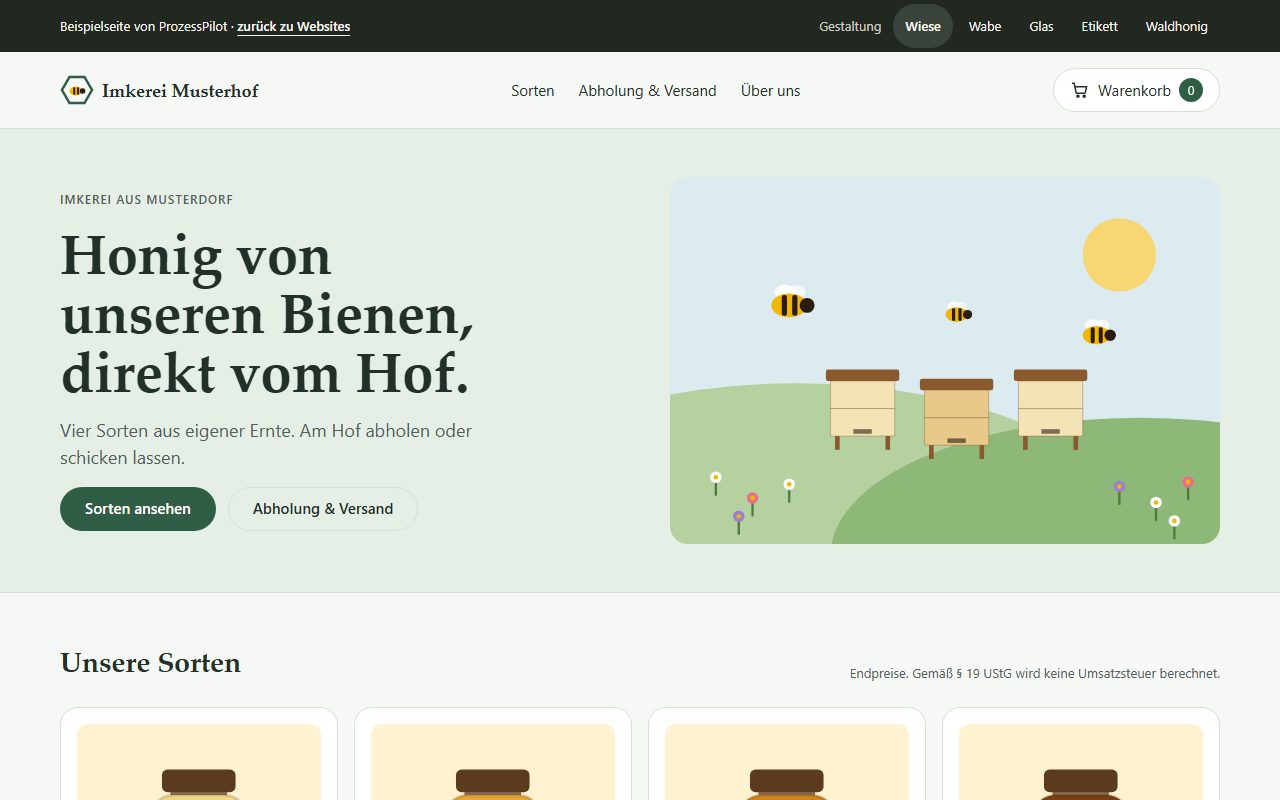
Task: Open the Sorten navigation item
Action: tap(533, 90)
